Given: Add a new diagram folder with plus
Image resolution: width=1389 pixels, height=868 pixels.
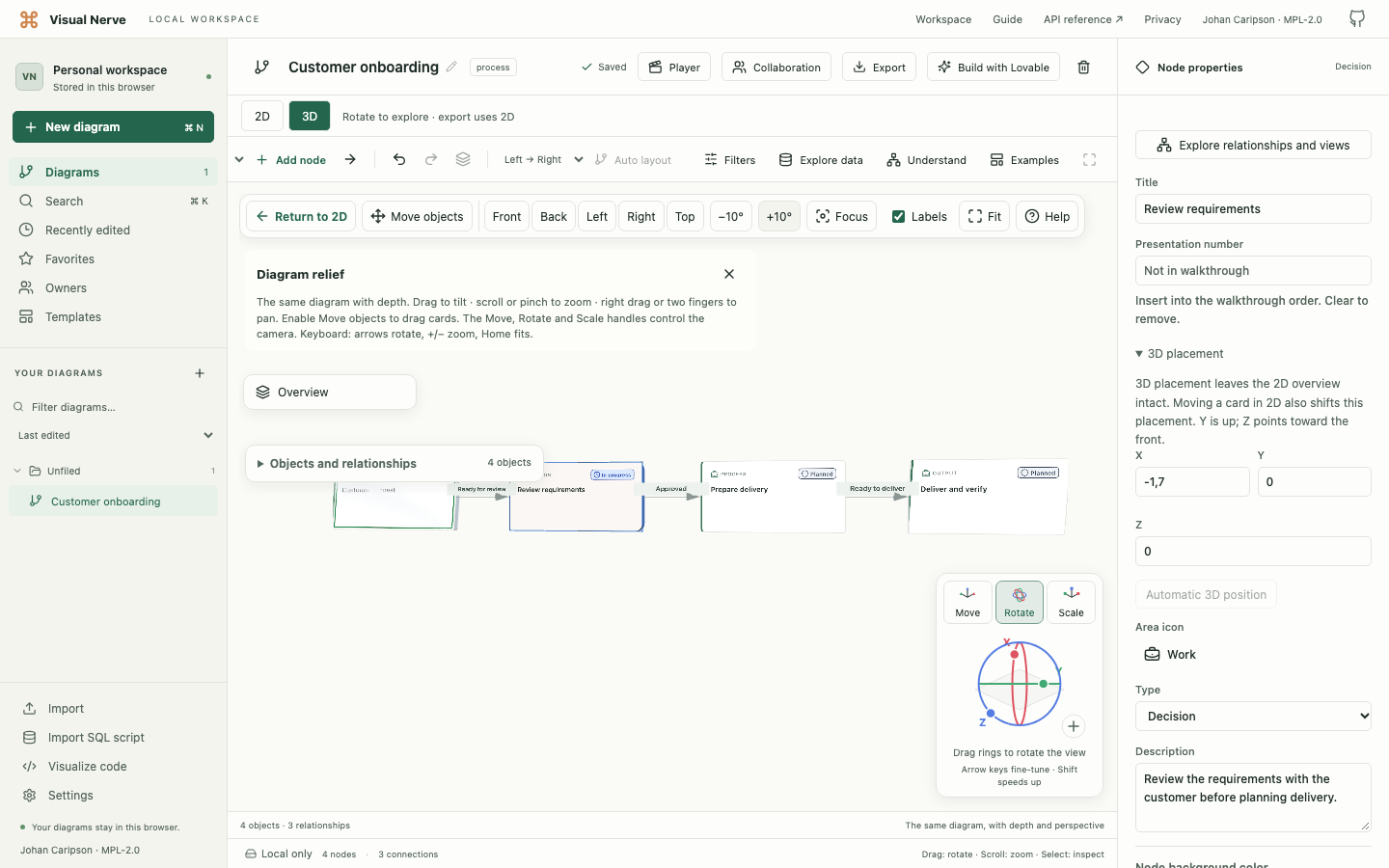Looking at the screenshot, I should pos(200,373).
